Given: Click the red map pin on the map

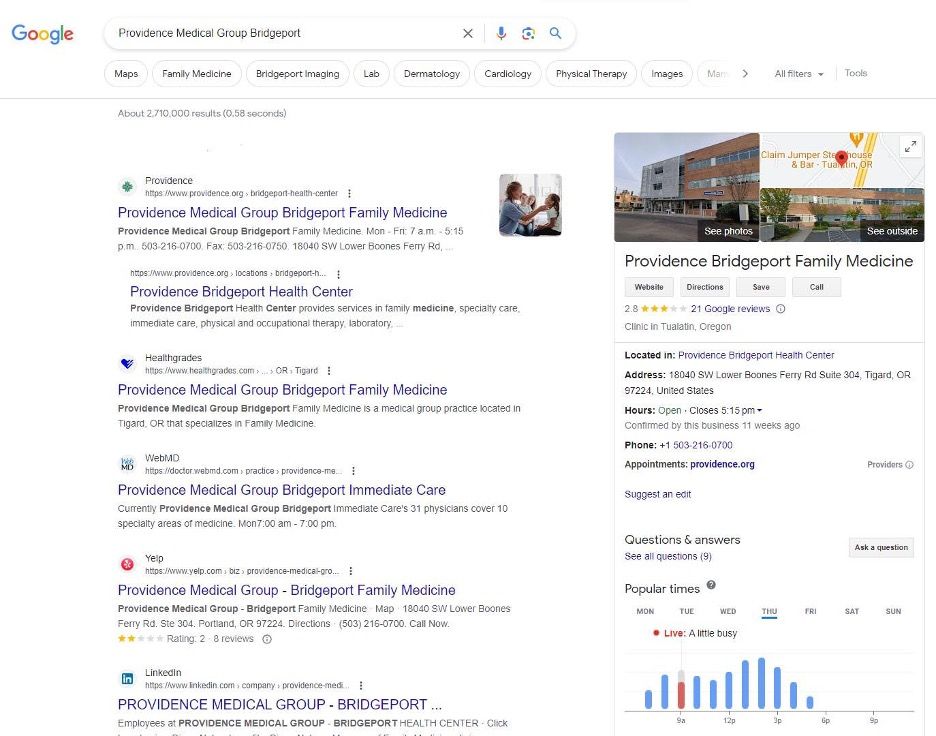Looking at the screenshot, I should (841, 158).
